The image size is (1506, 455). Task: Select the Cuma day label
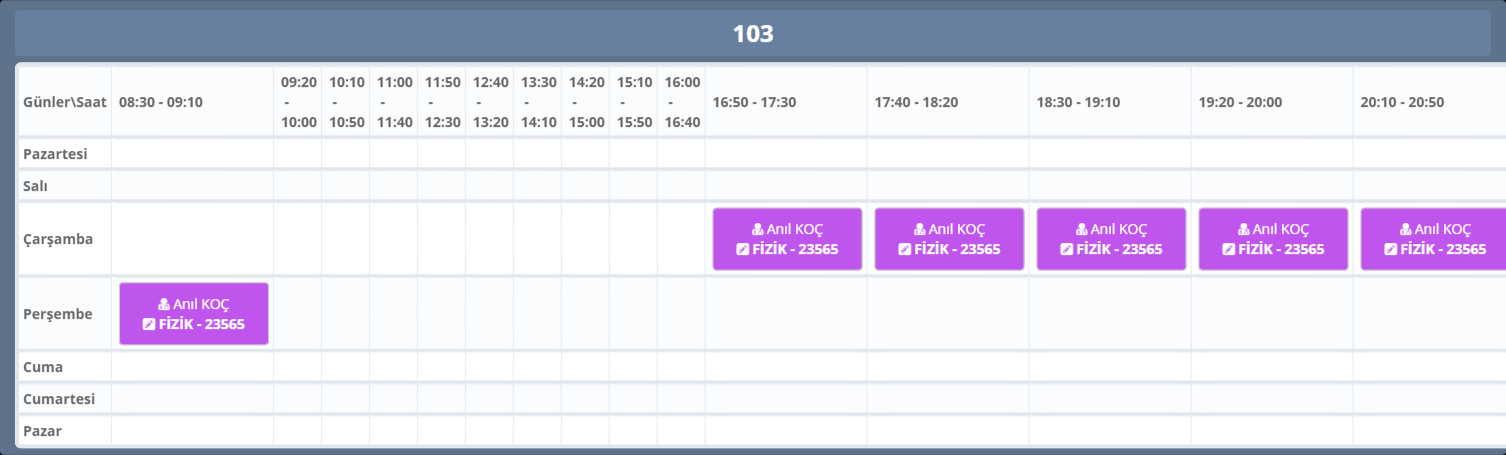[x=43, y=367]
